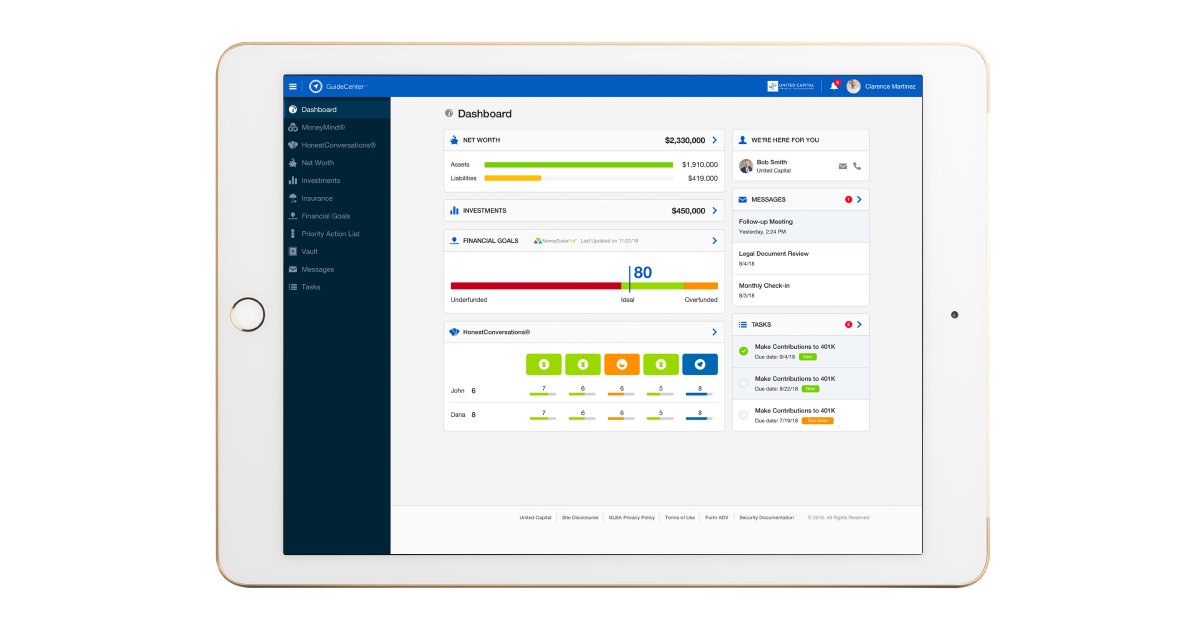
Task: Open Insurance in the sidebar
Action: click(337, 198)
